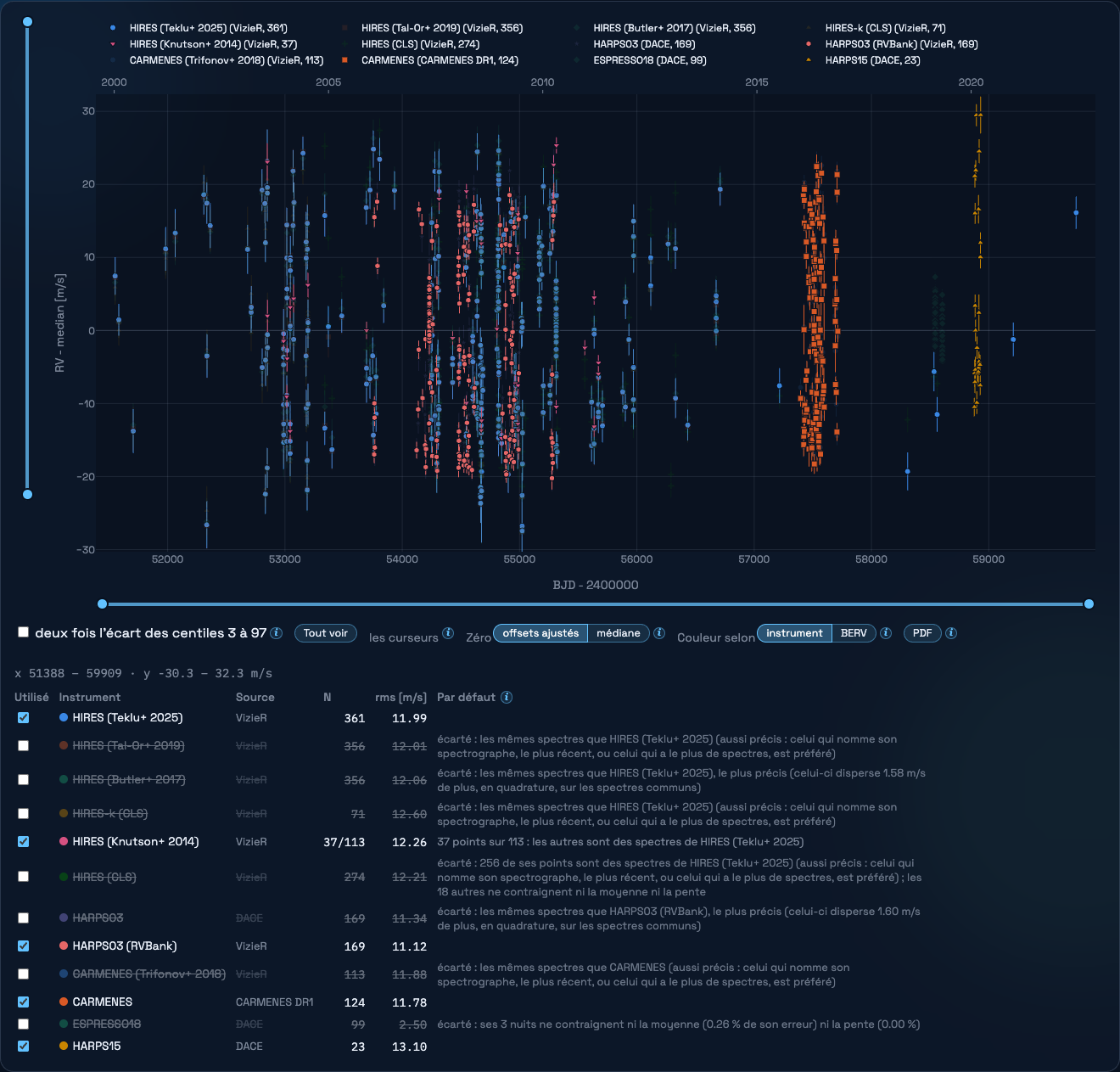Screen dimensions: 1120x1072
Task: Open info icon next to PDF button
Action: pyautogui.click(x=951, y=633)
